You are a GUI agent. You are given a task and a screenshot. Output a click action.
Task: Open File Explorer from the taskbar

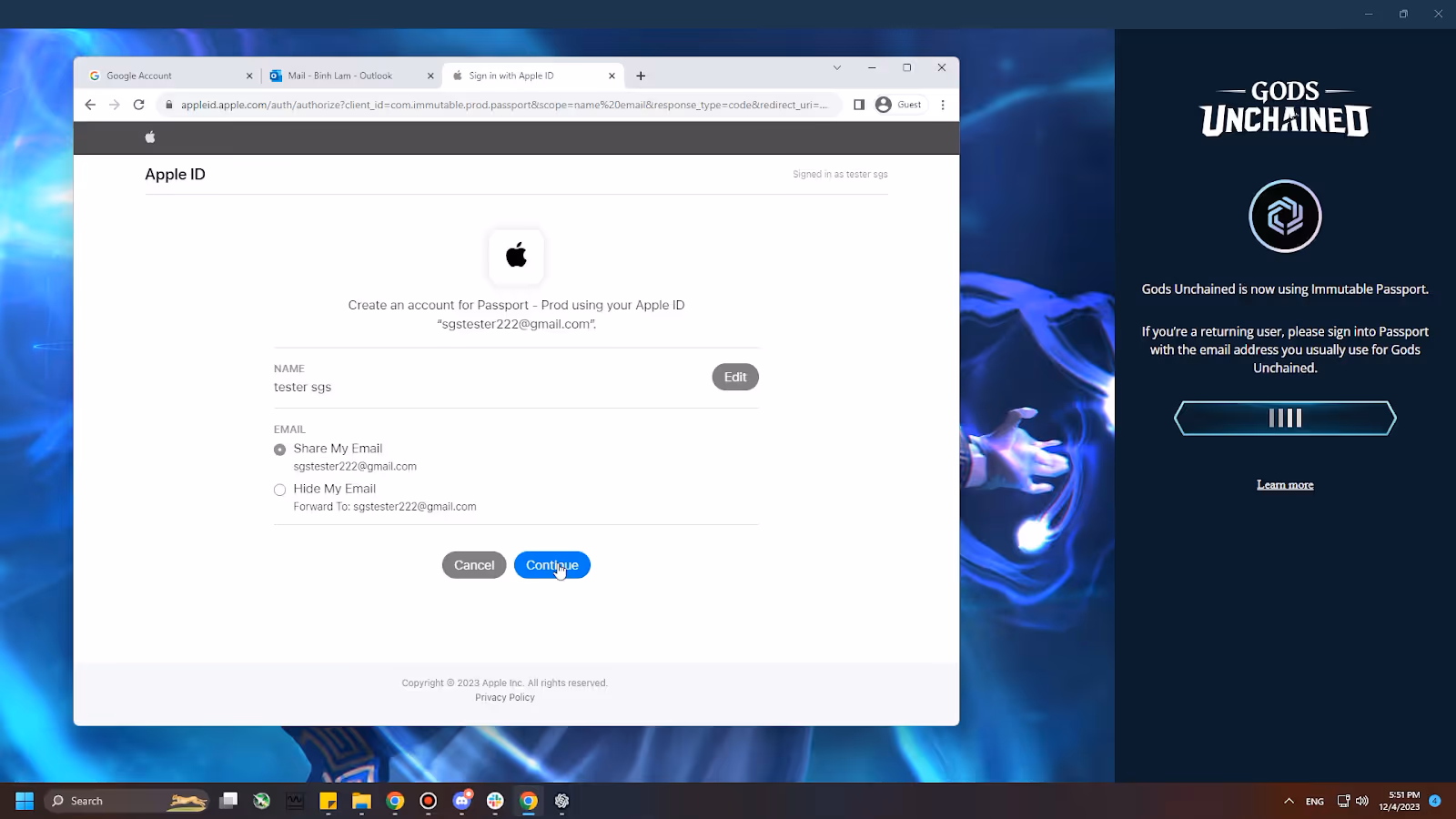click(361, 801)
